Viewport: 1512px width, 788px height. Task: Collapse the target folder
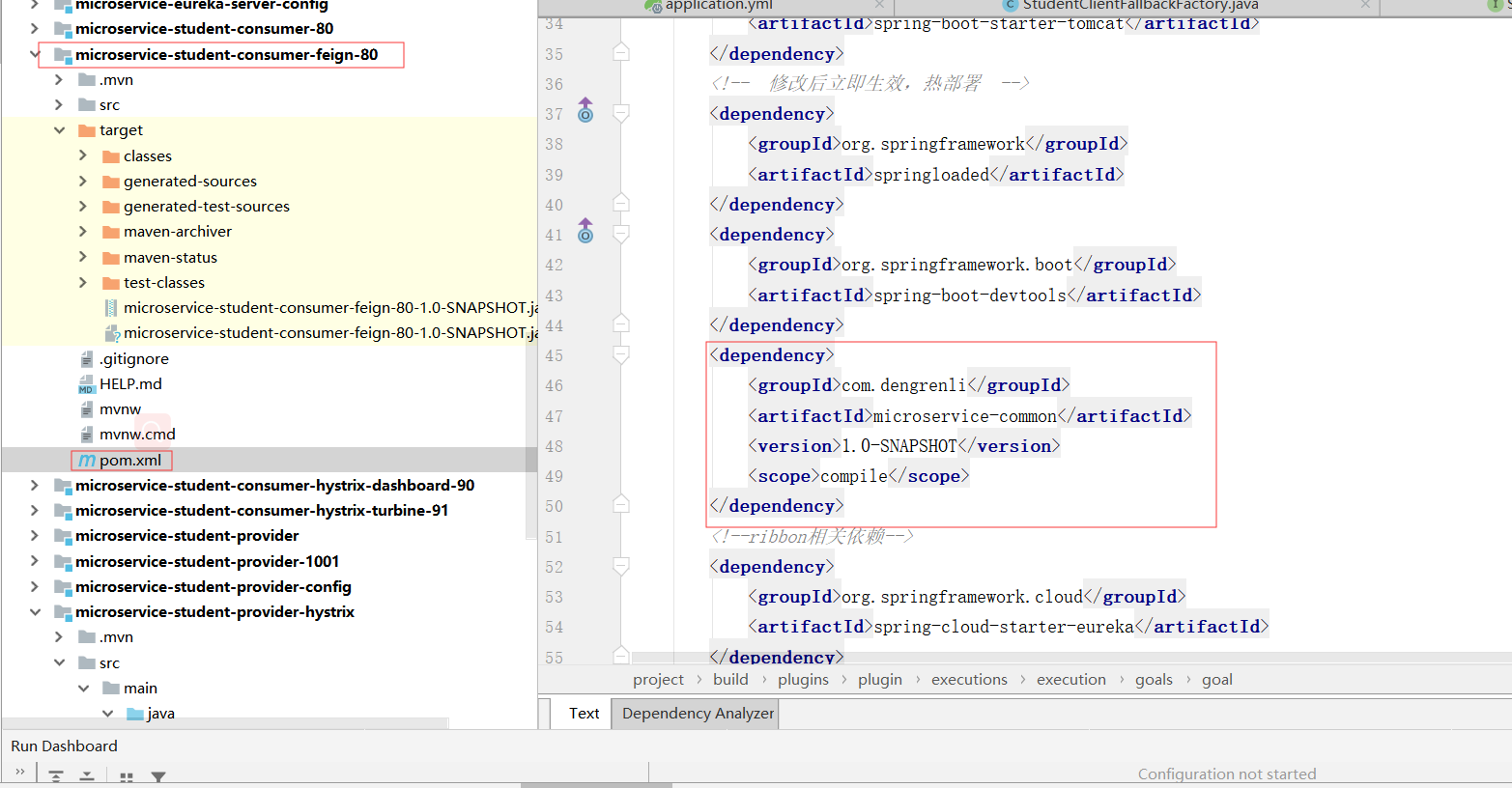tap(59, 130)
